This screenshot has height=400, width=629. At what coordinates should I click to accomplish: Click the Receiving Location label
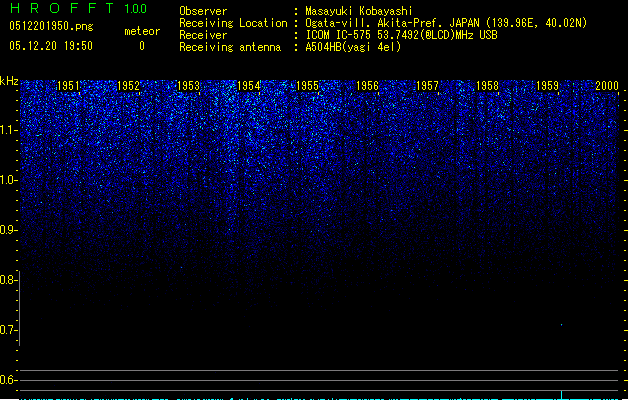point(233,23)
